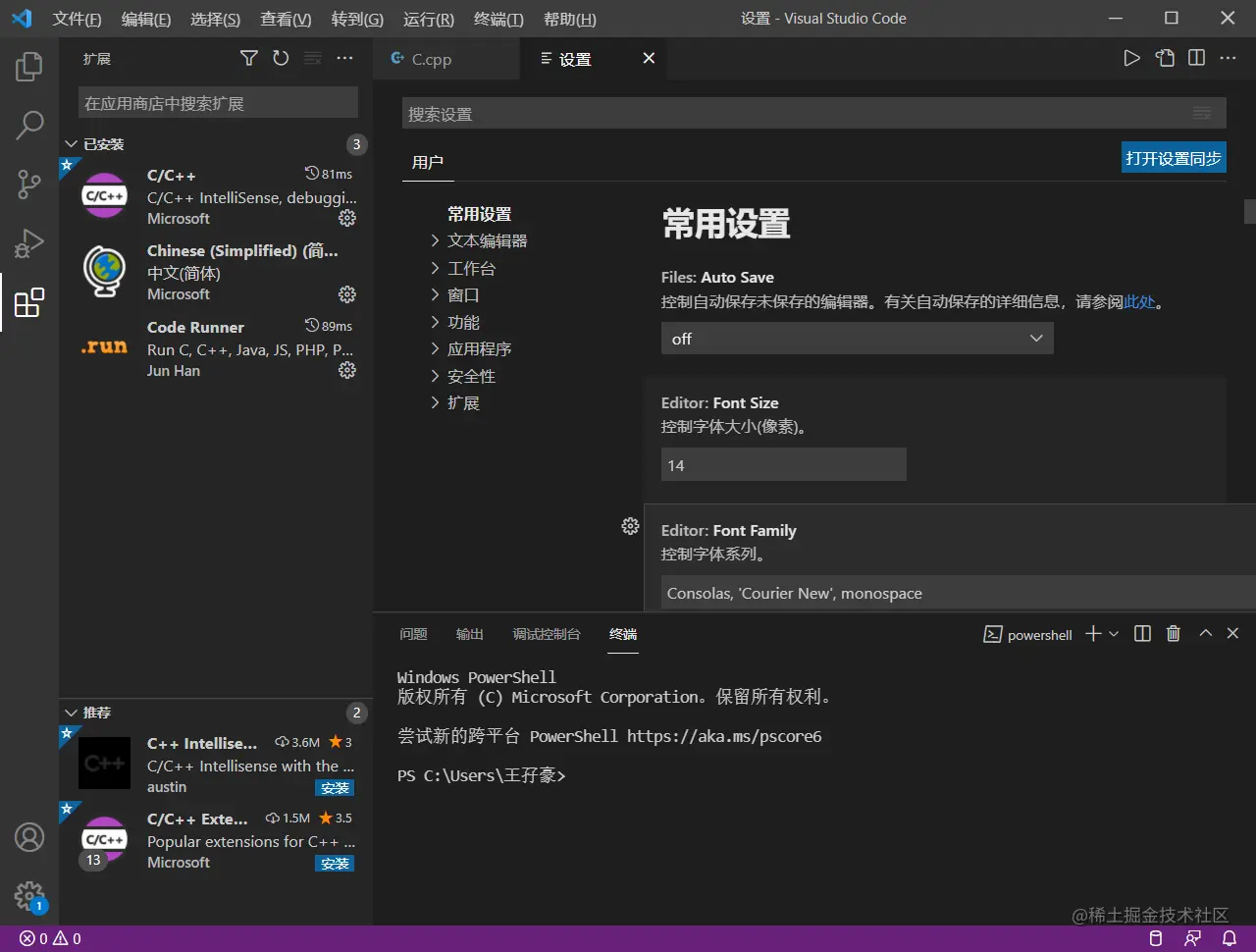Screen dimensions: 1256x952
Task: Open the gear for C/C++ extension
Action: 347,218
